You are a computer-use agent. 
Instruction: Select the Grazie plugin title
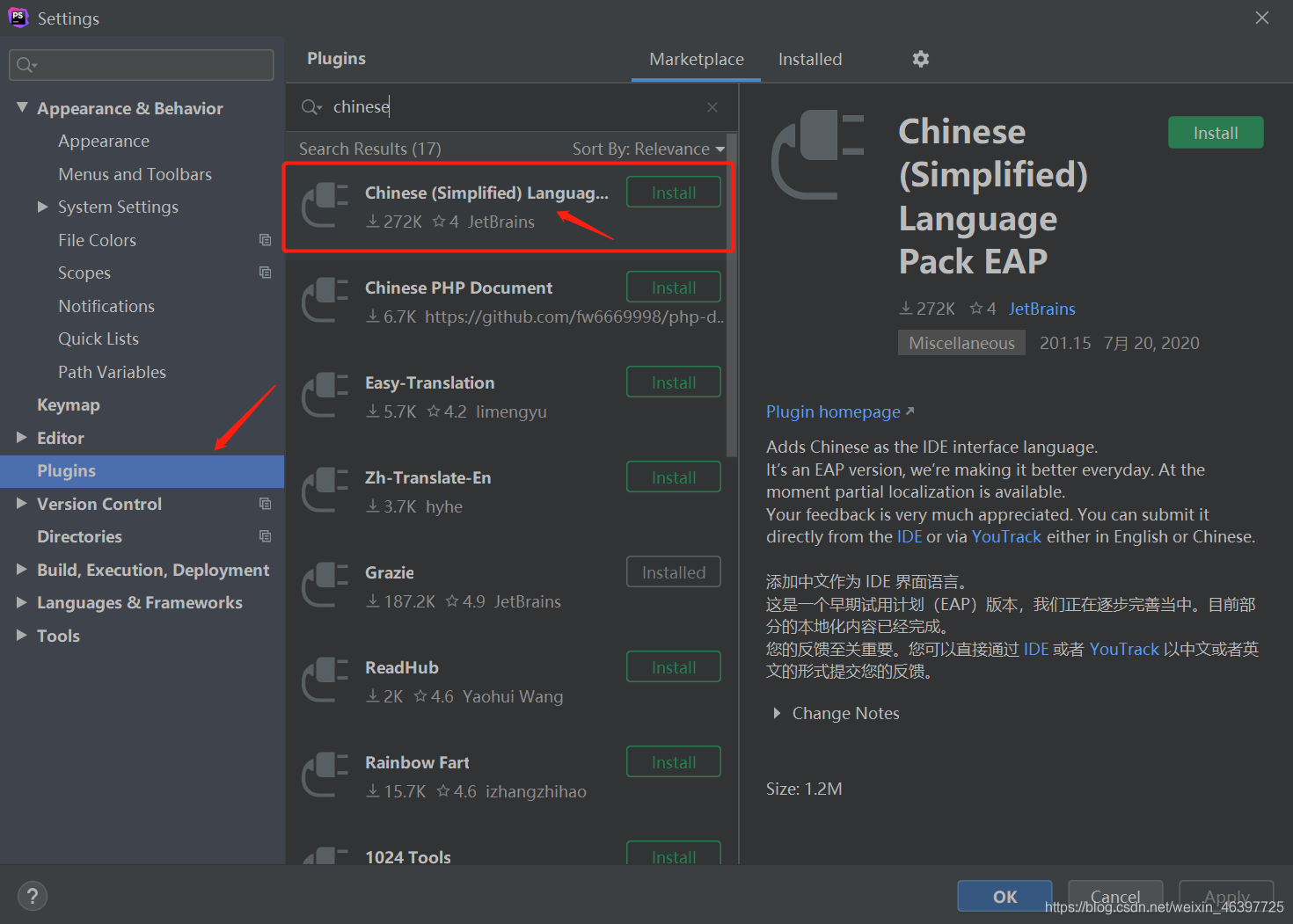point(390,573)
